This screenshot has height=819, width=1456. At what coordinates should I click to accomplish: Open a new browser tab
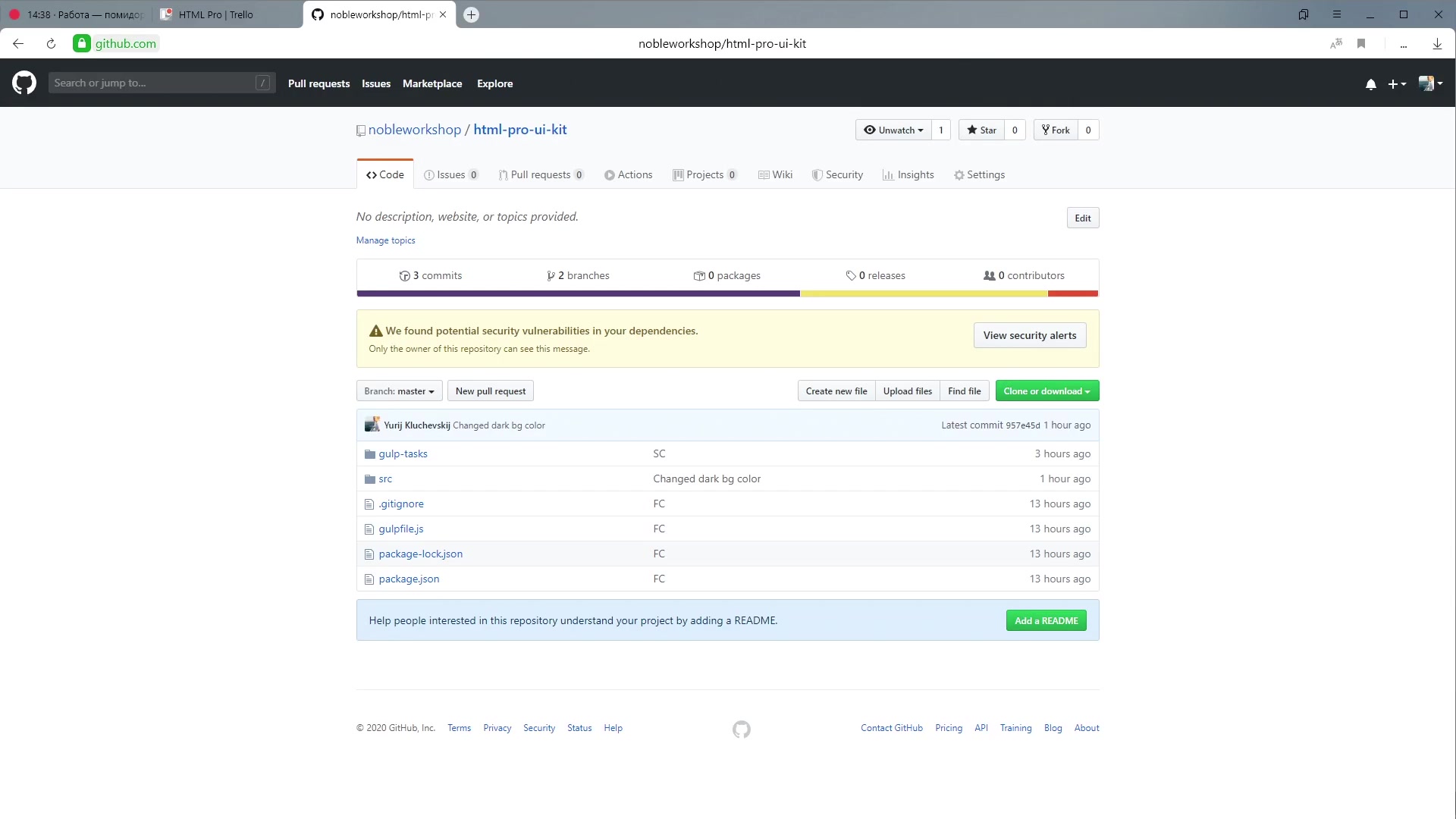coord(471,14)
